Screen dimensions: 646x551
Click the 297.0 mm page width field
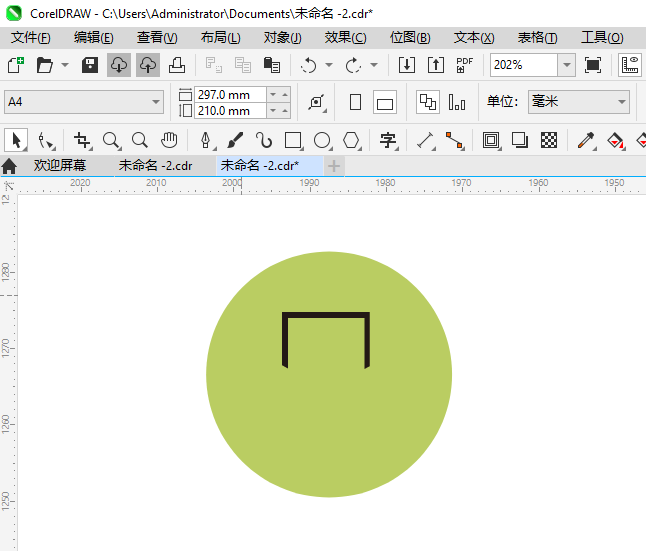pyautogui.click(x=230, y=95)
